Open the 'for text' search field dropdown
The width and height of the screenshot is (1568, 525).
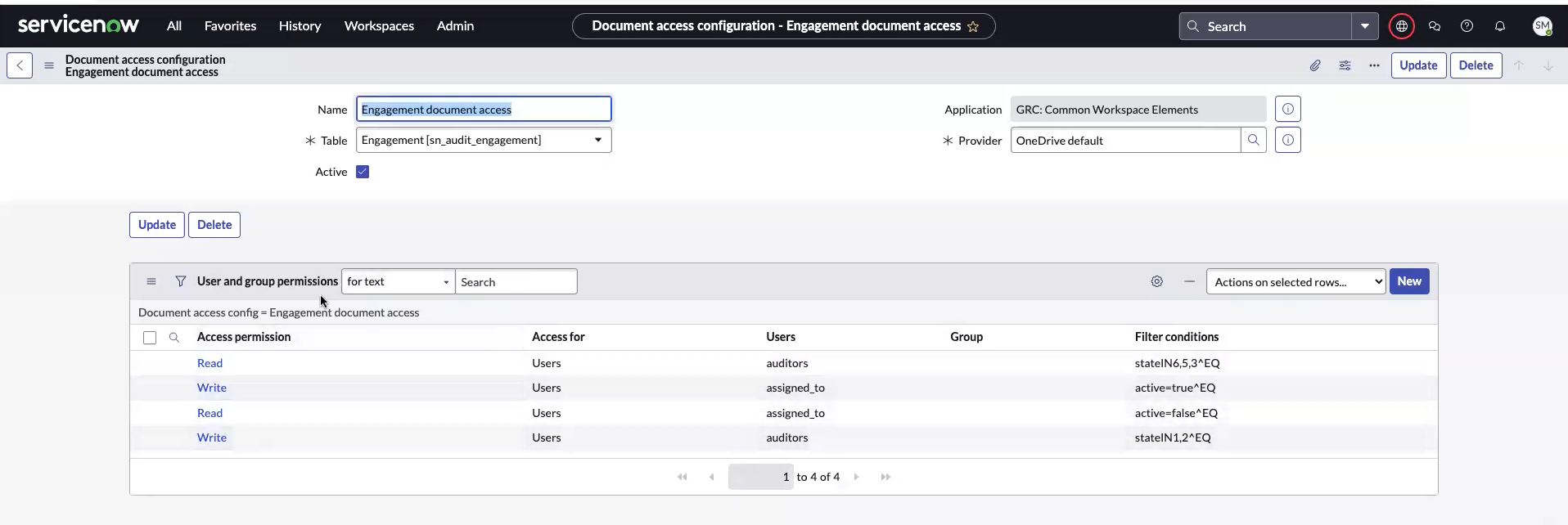coord(398,281)
